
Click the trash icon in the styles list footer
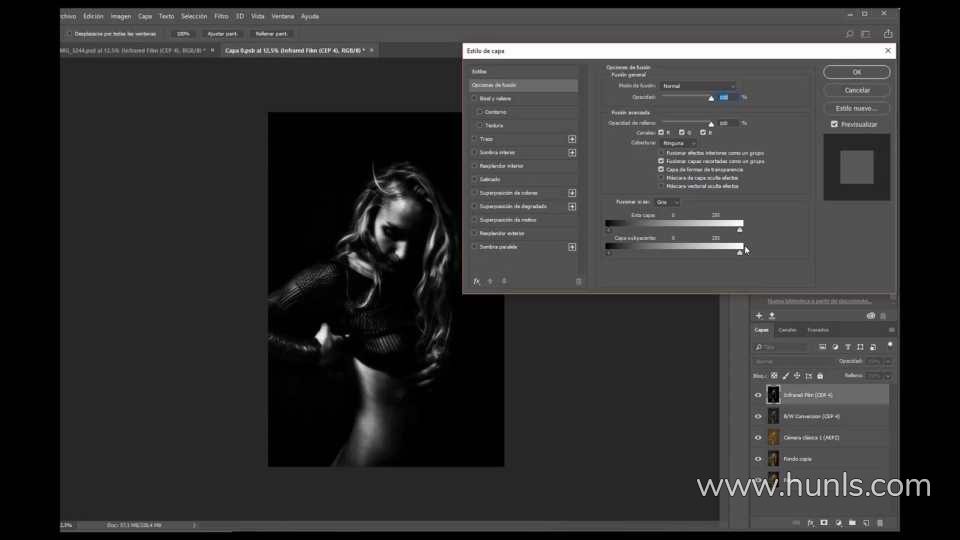pyautogui.click(x=578, y=281)
